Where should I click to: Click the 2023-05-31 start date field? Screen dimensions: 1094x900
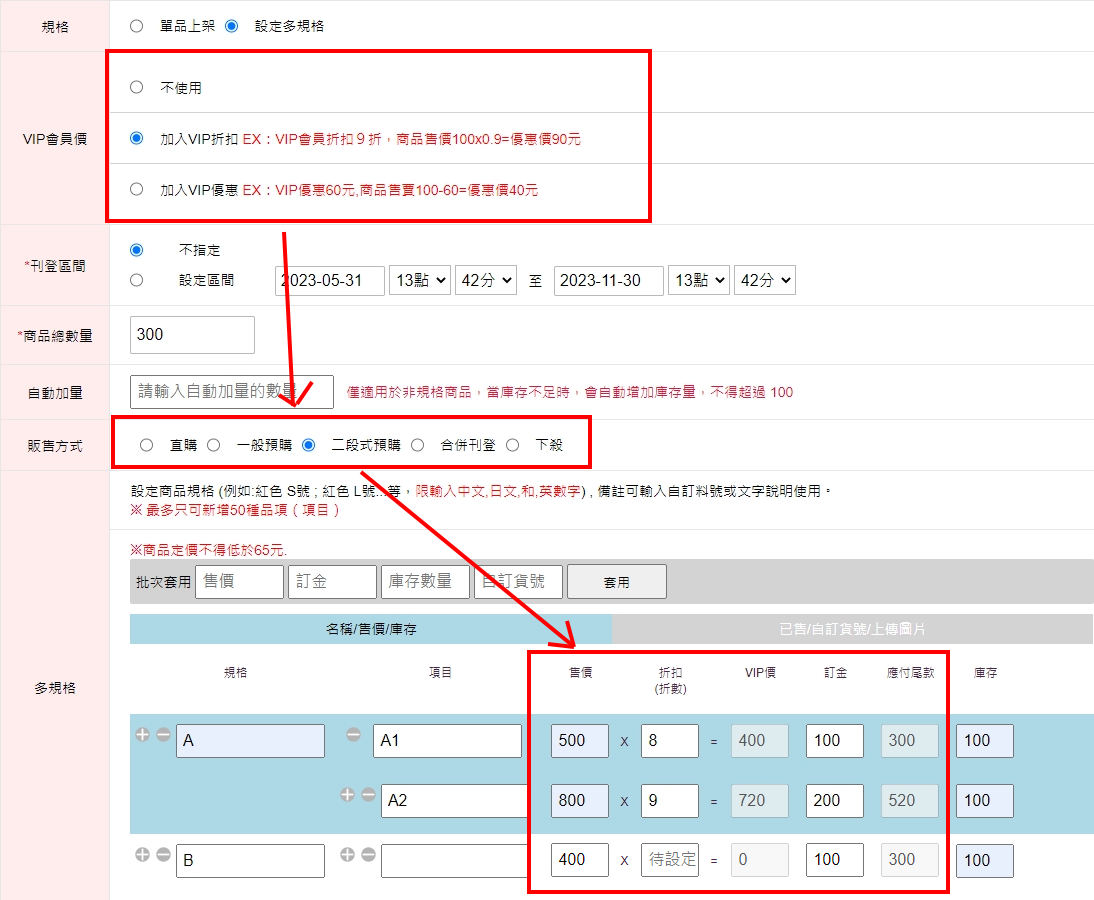click(x=330, y=281)
